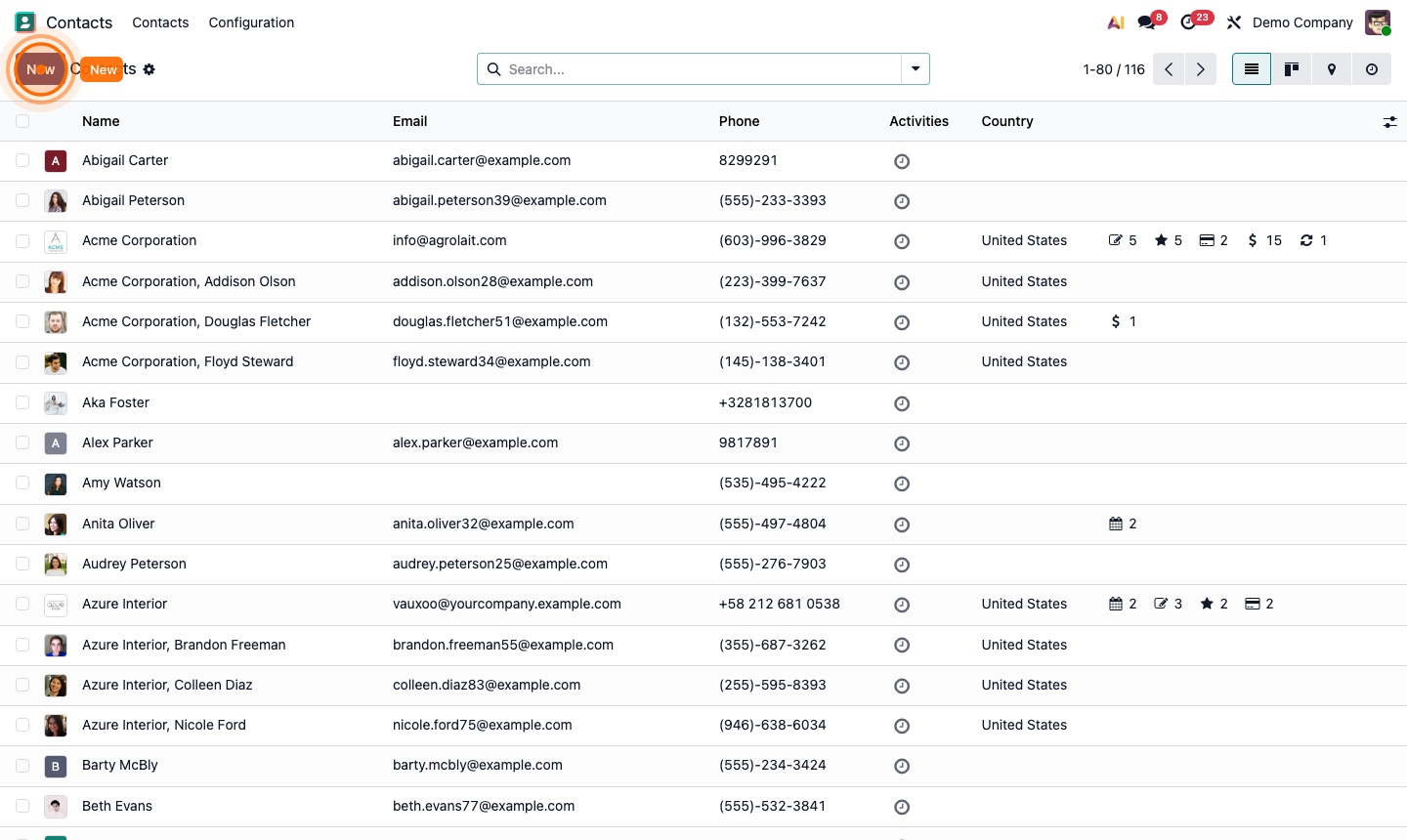Select the checkbox for Alex Parker
This screenshot has height=840, width=1407.
coord(22,442)
